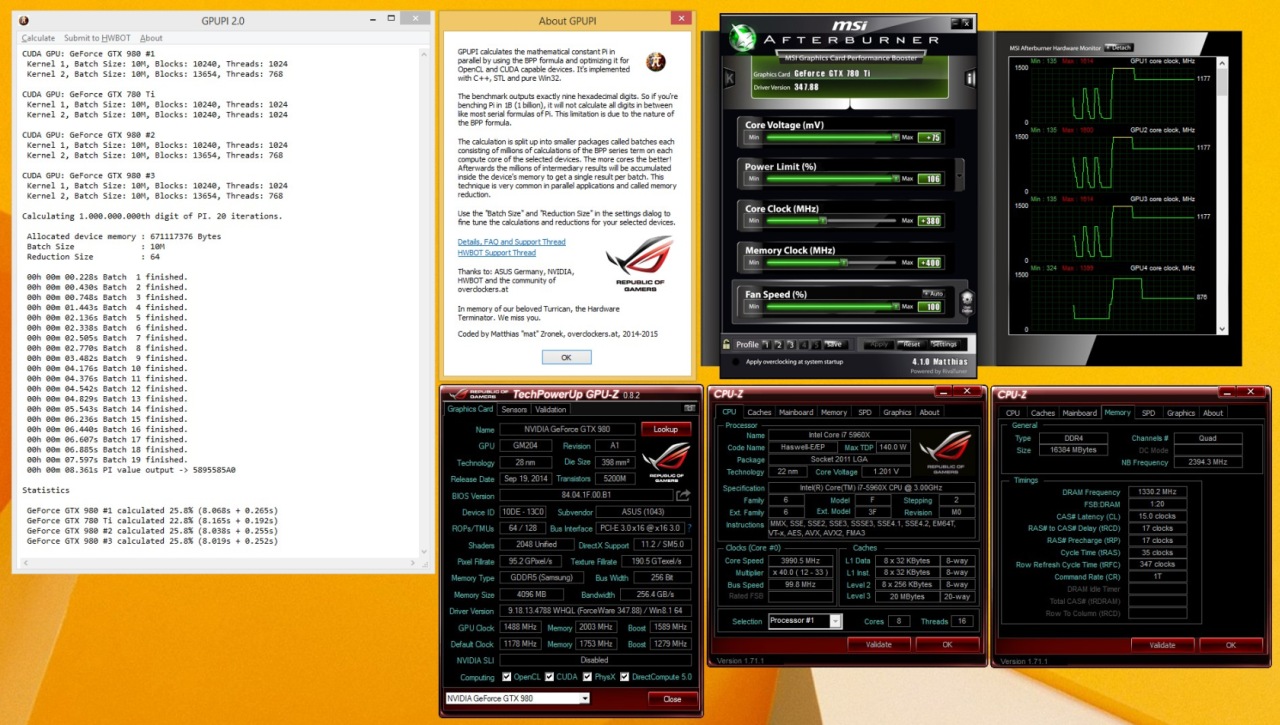Open the GPU-Z graphics card selection dropdown
Viewport: 1280px width, 725px height.
coord(517,699)
